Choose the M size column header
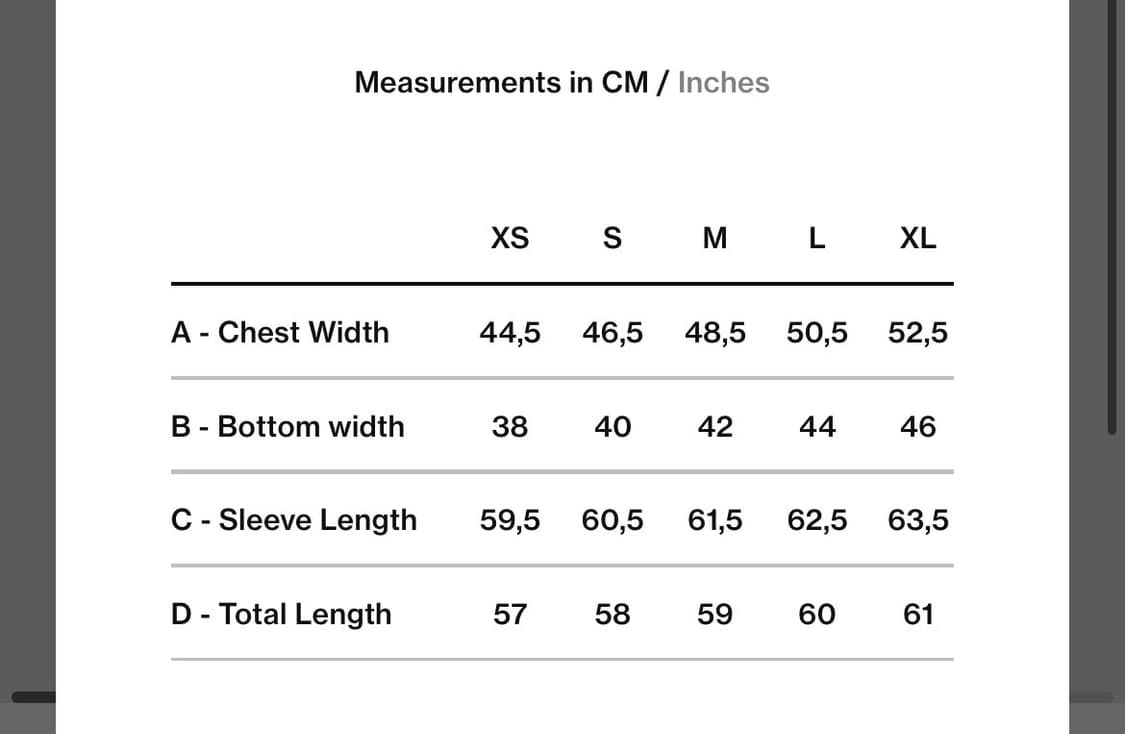 [x=715, y=238]
